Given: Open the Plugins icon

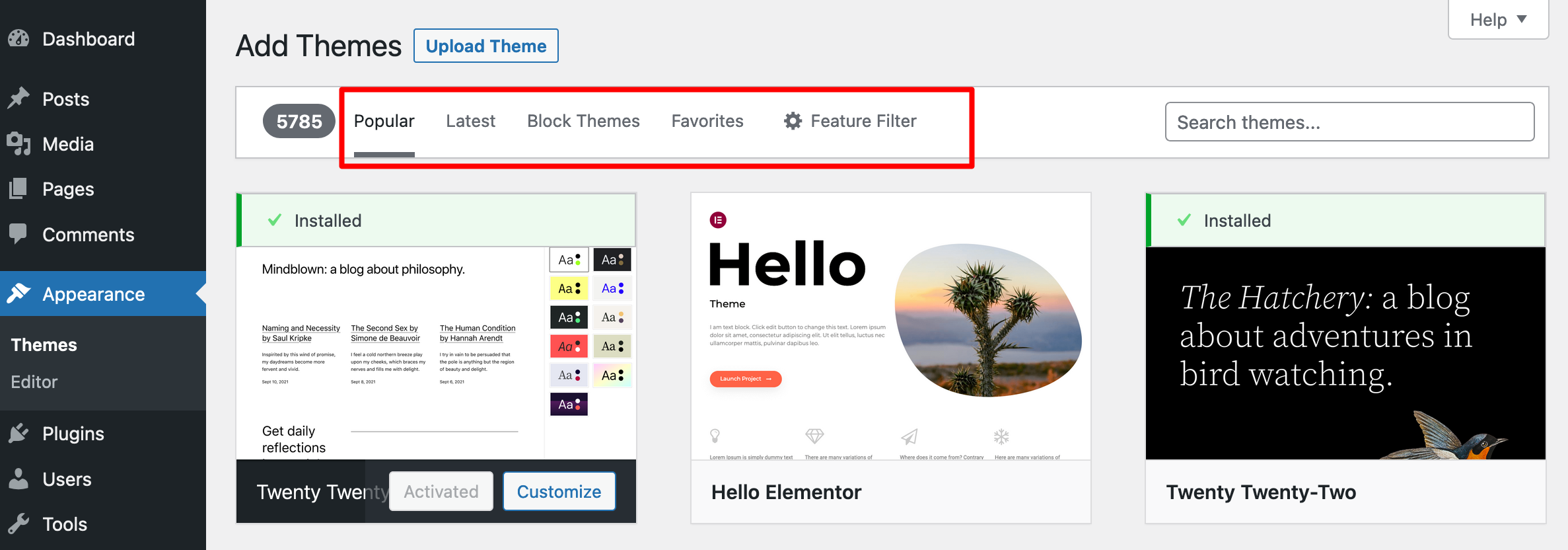Looking at the screenshot, I should (x=20, y=433).
